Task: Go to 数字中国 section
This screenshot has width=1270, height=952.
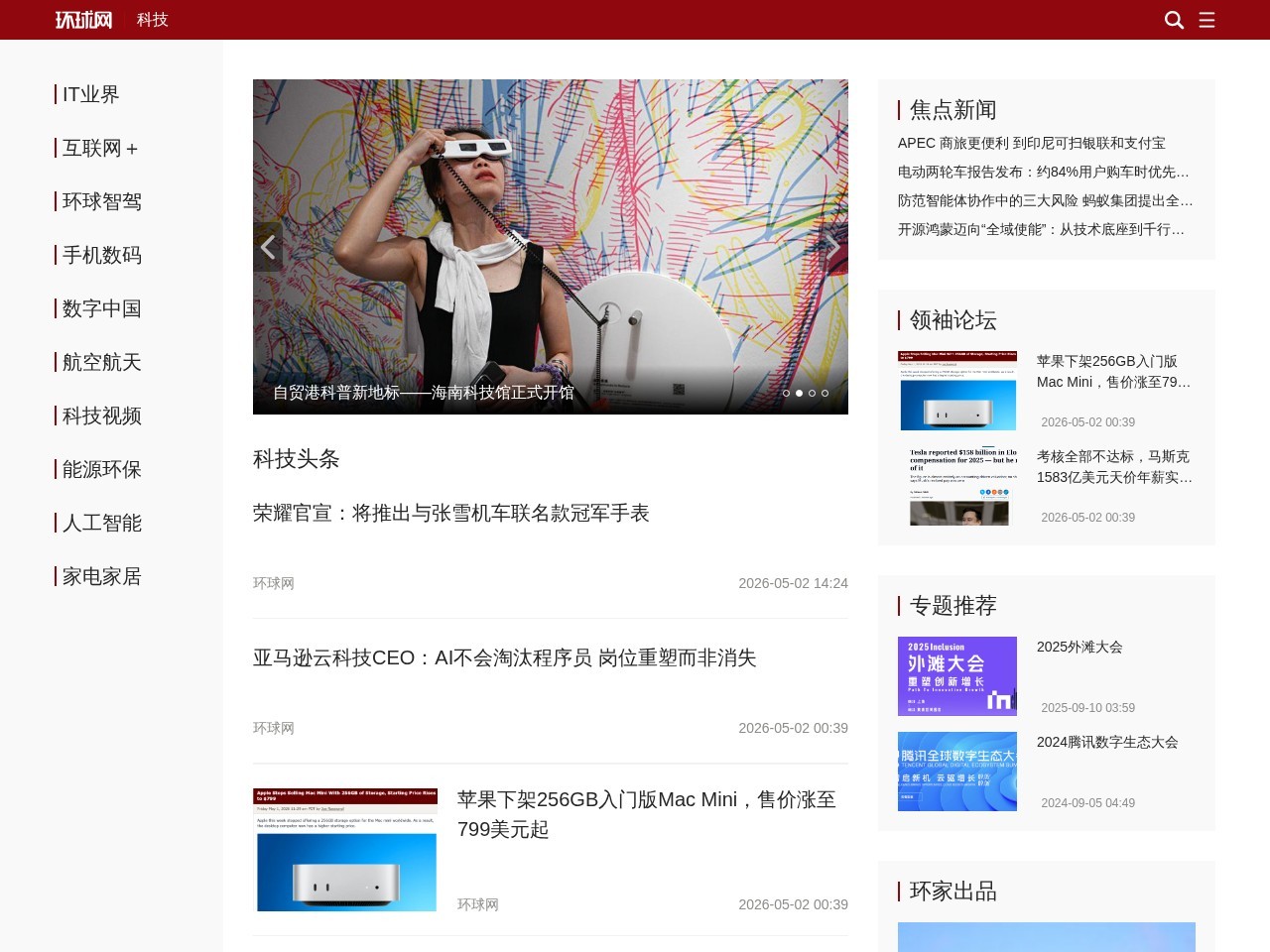Action: [x=101, y=308]
